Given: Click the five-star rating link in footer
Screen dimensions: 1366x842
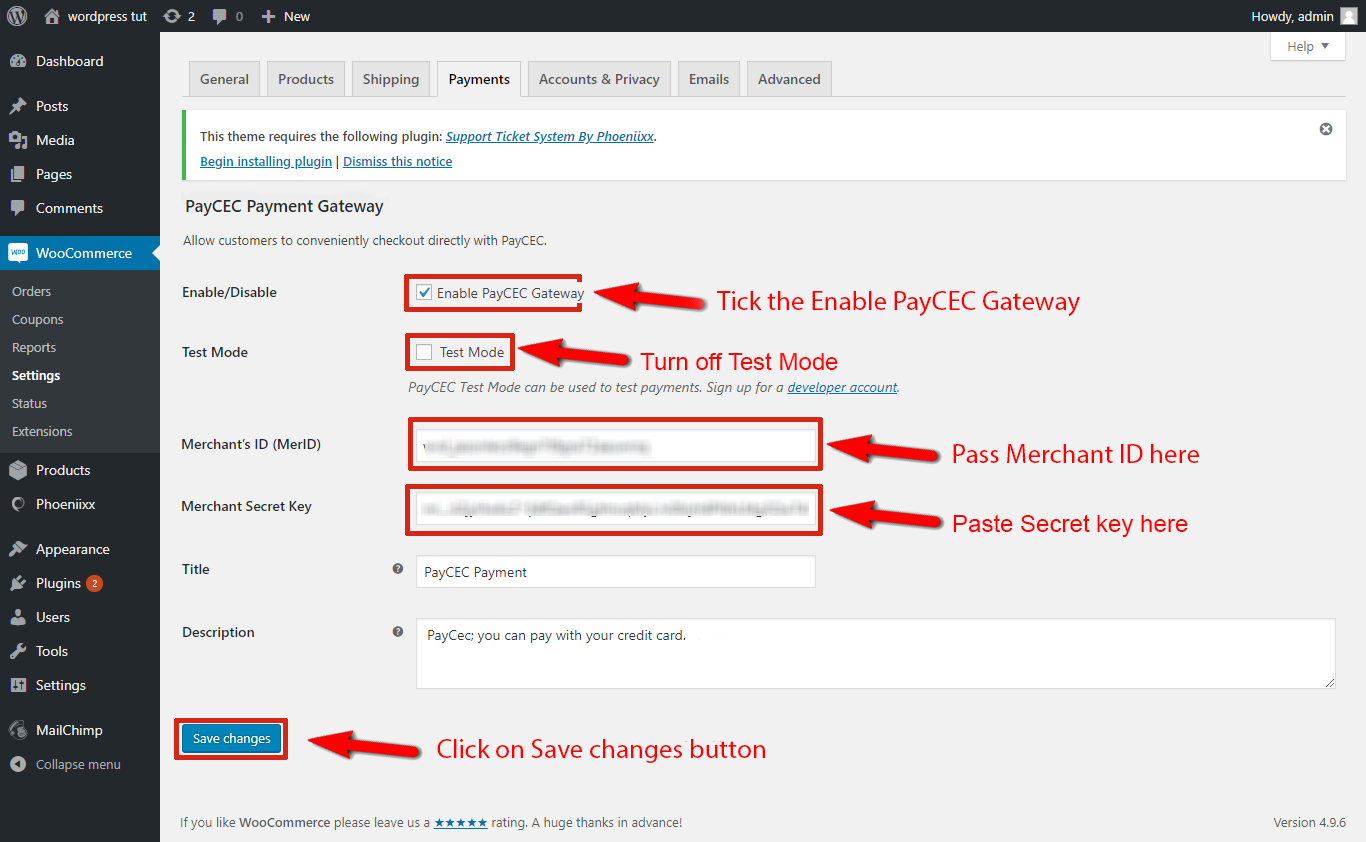Looking at the screenshot, I should tap(461, 822).
